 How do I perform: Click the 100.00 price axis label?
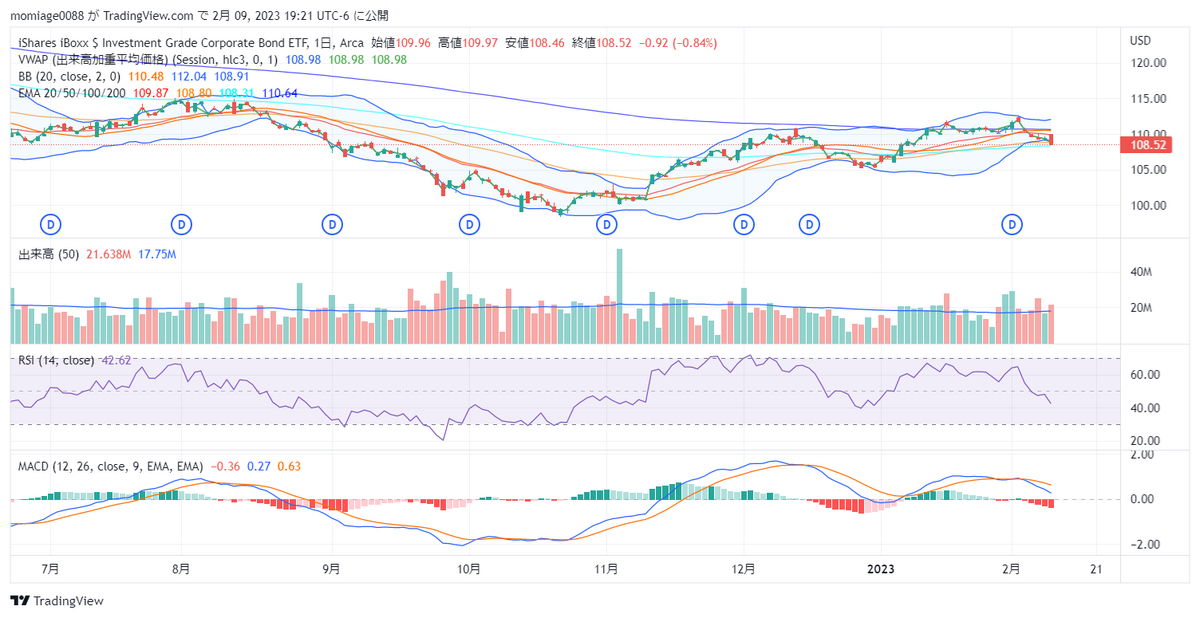click(x=1148, y=205)
